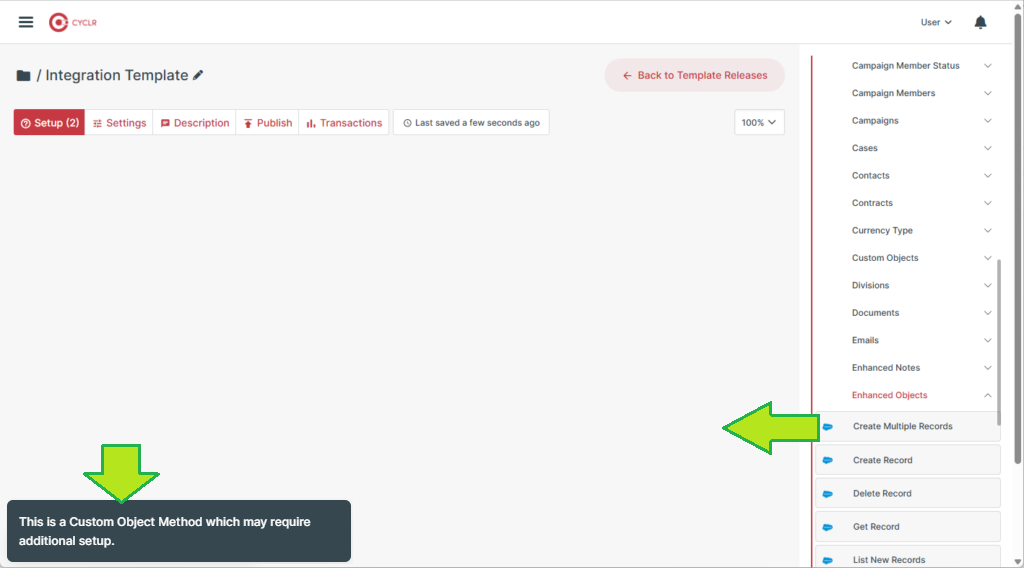Expand the Contacts category
This screenshot has width=1024, height=568.
921,176
